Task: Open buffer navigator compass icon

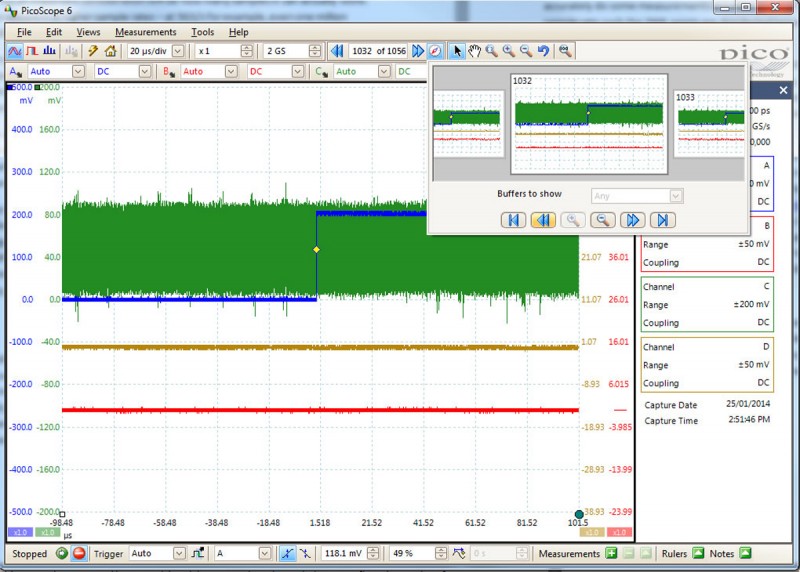Action: 435,51
